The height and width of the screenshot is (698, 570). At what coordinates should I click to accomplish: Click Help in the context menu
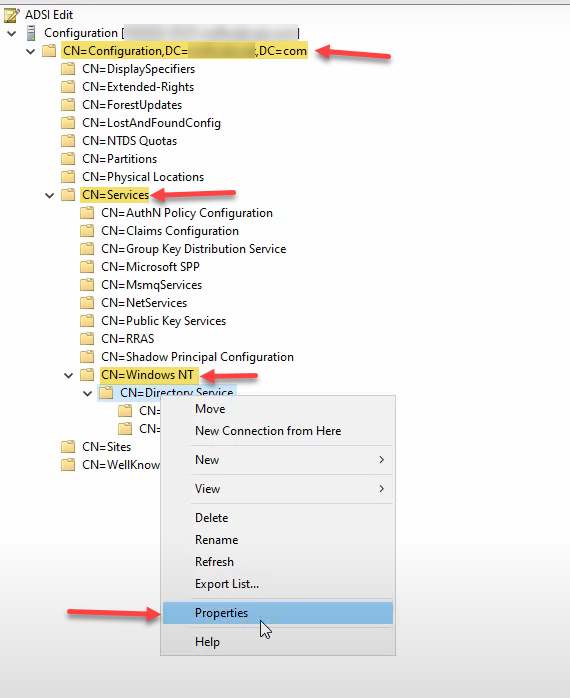click(278, 642)
